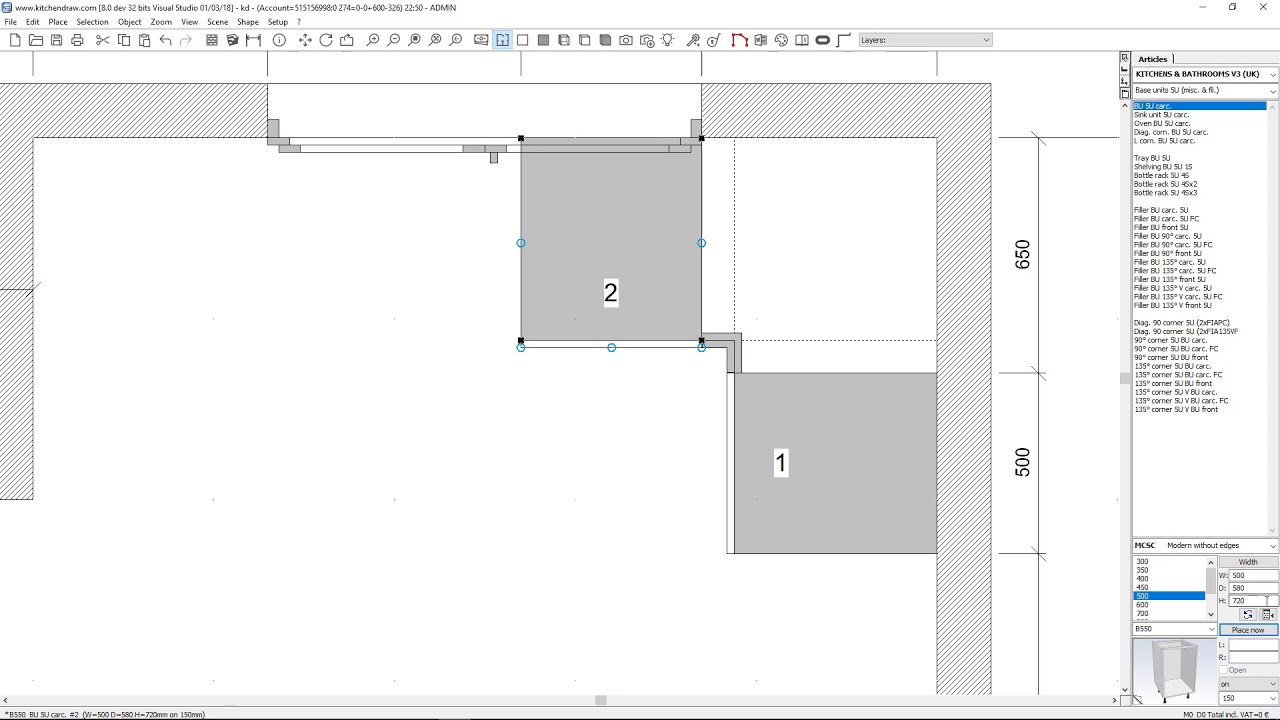Toggle the Open checkbox

click(x=1224, y=670)
